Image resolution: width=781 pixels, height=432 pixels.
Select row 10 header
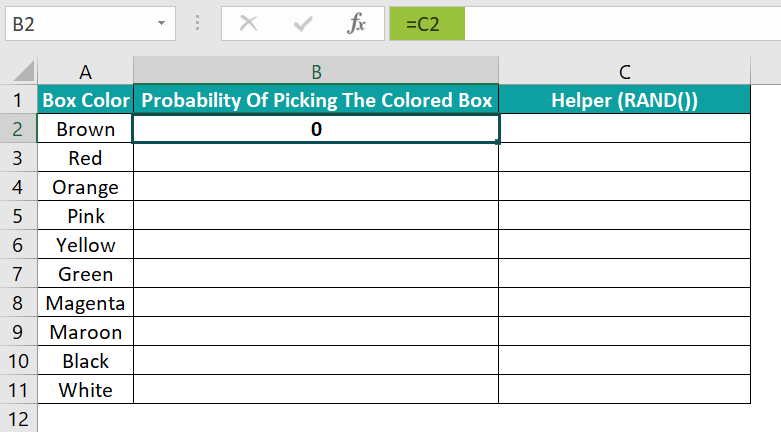(x=18, y=360)
